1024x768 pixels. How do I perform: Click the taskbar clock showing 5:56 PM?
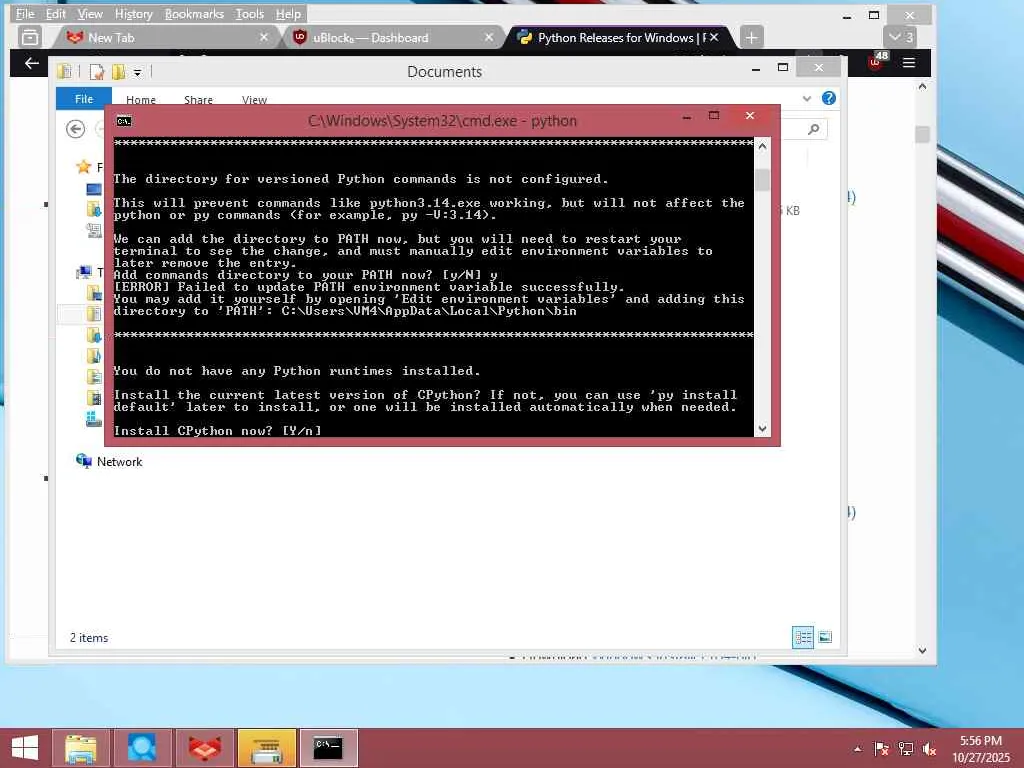coord(981,741)
